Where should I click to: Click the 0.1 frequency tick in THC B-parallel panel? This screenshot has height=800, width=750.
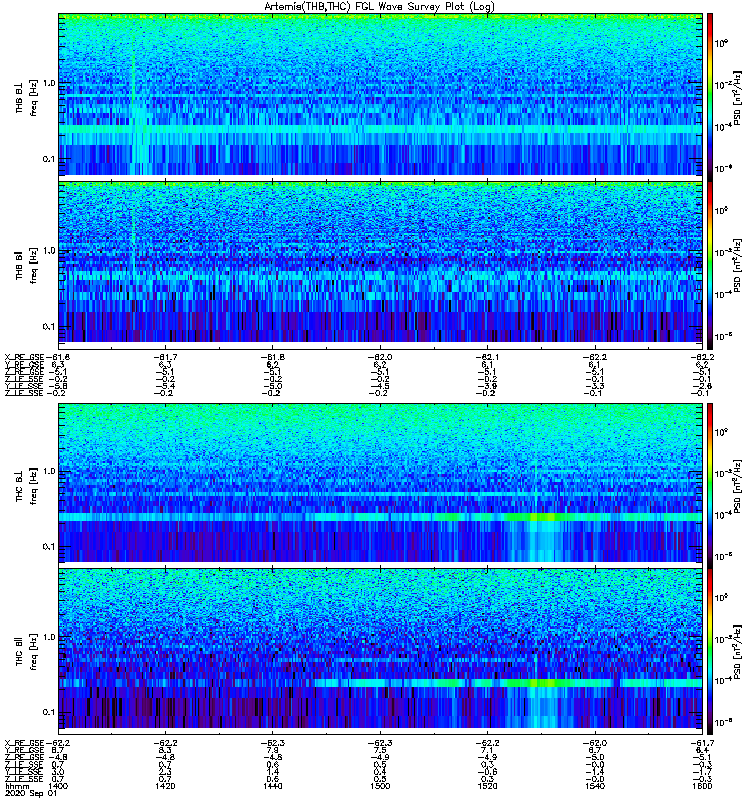50,712
